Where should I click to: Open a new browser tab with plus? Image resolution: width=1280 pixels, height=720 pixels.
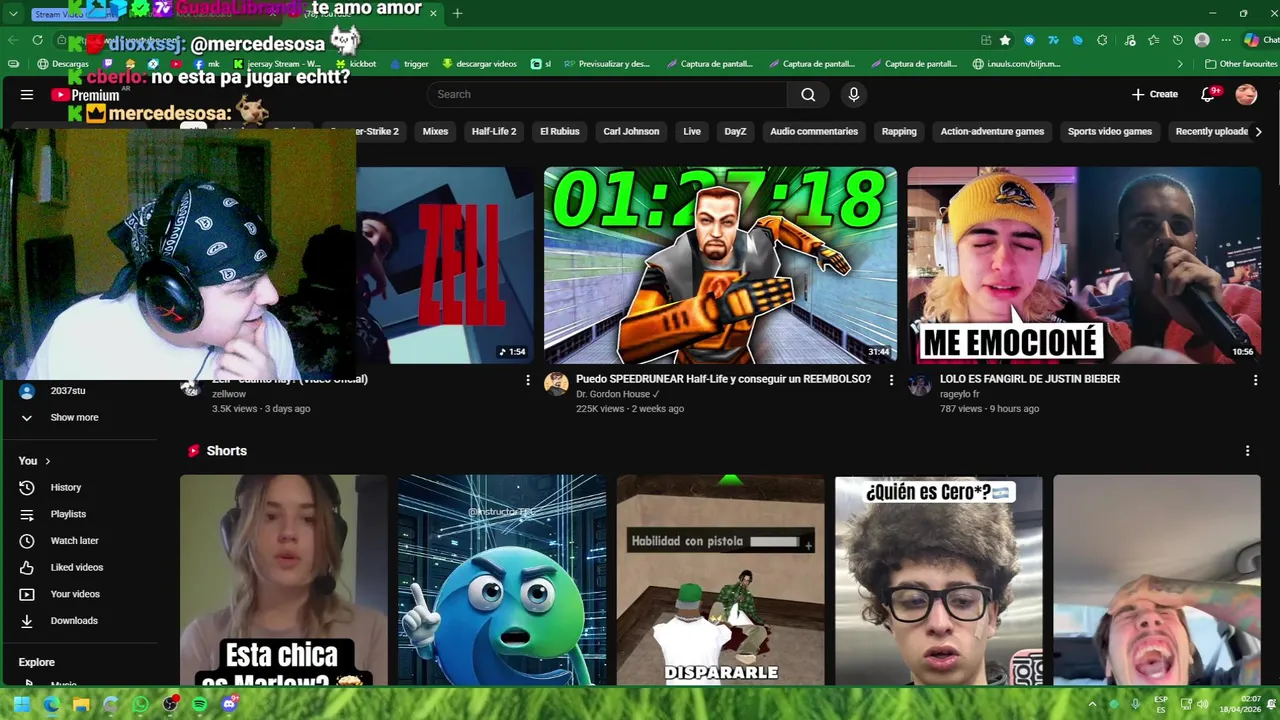(x=457, y=13)
